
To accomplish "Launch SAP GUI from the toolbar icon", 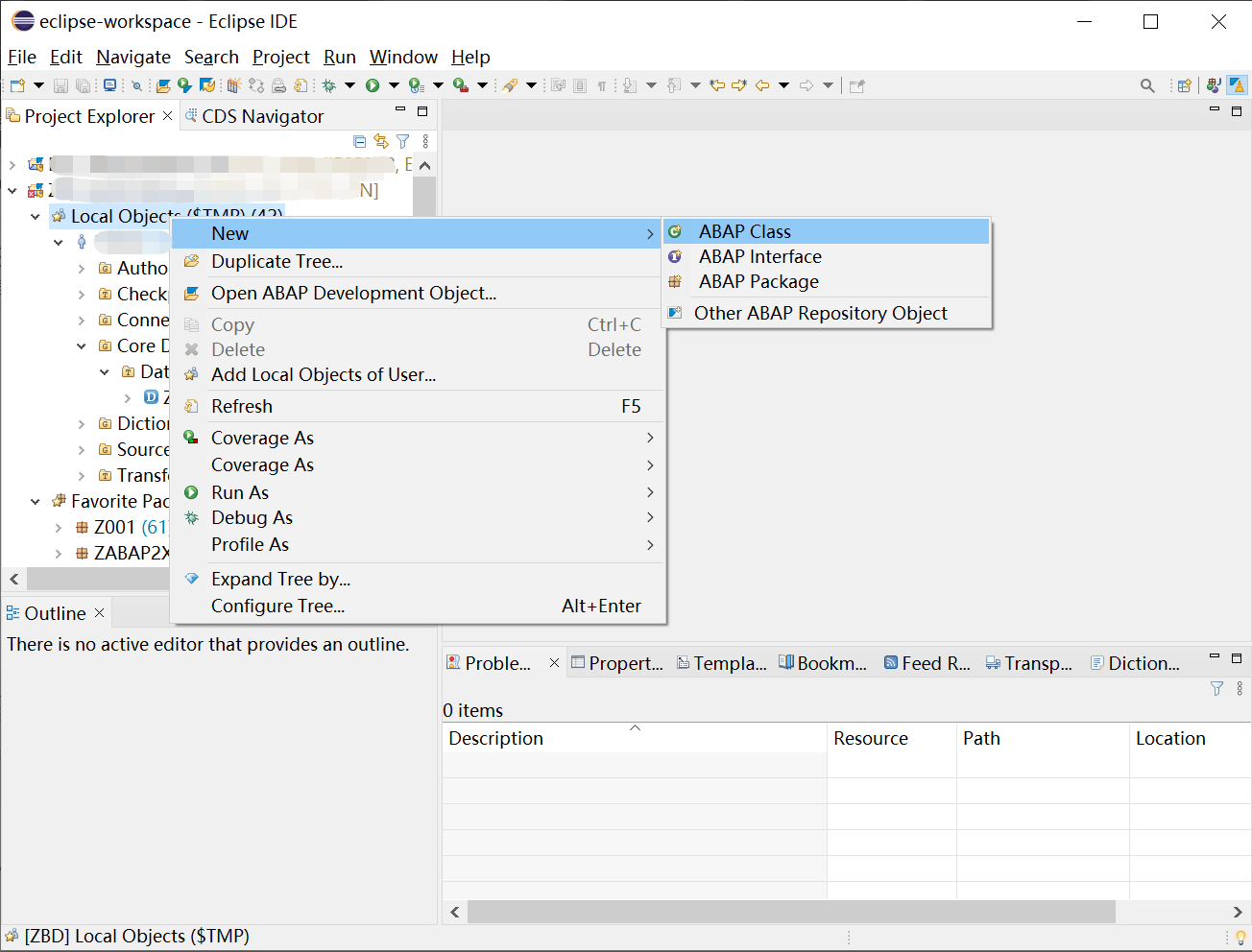I will tap(108, 85).
